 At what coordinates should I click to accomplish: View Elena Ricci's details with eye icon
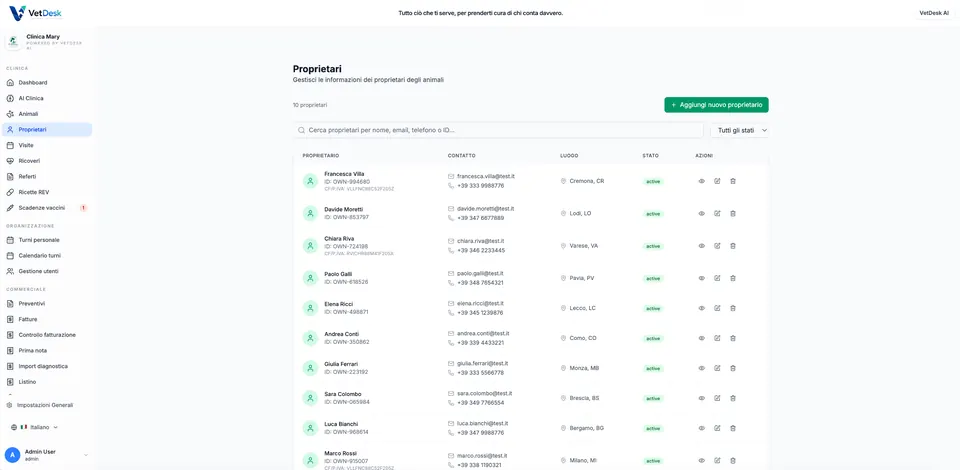(702, 308)
